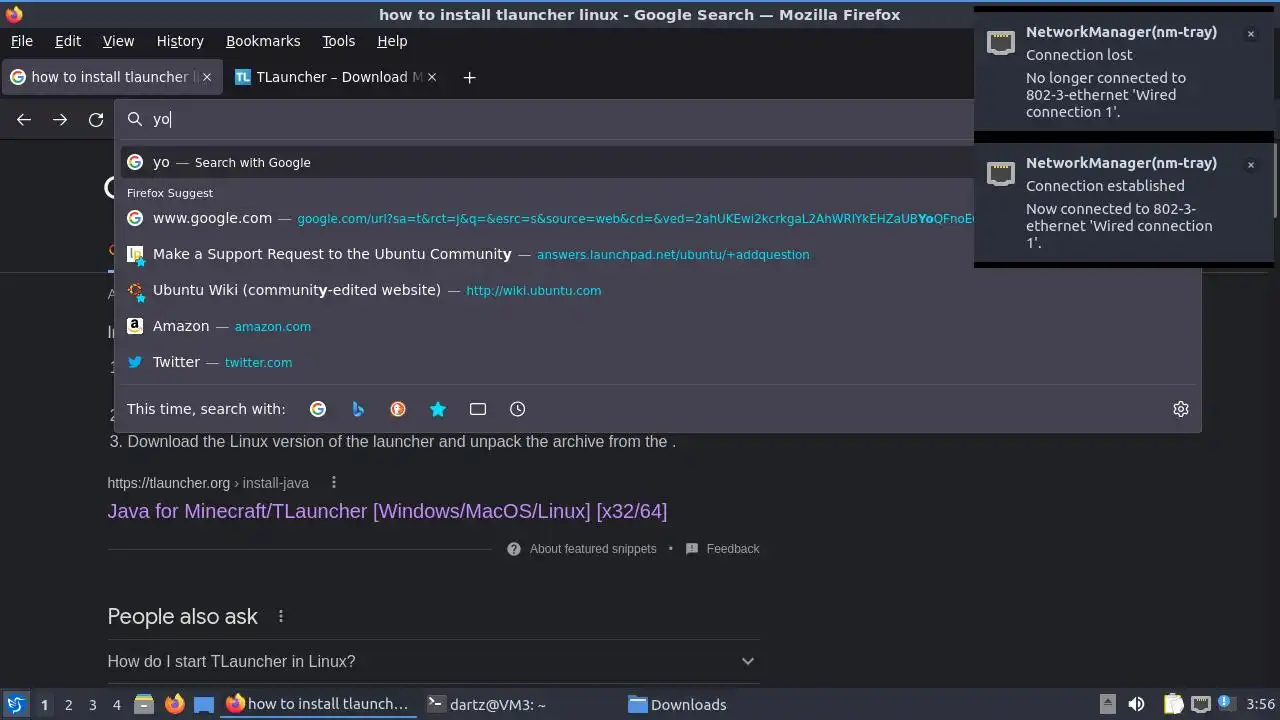Image resolution: width=1280 pixels, height=720 pixels.
Task: Search this time in open Tabs
Action: tap(478, 409)
